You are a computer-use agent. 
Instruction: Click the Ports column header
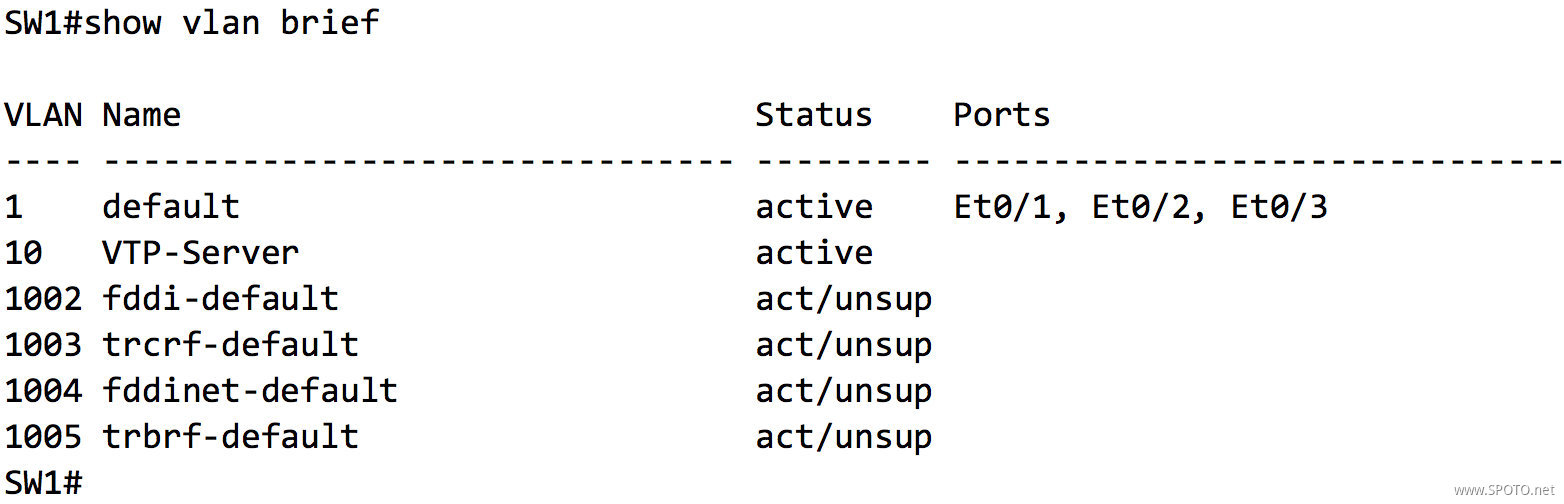click(x=1001, y=115)
